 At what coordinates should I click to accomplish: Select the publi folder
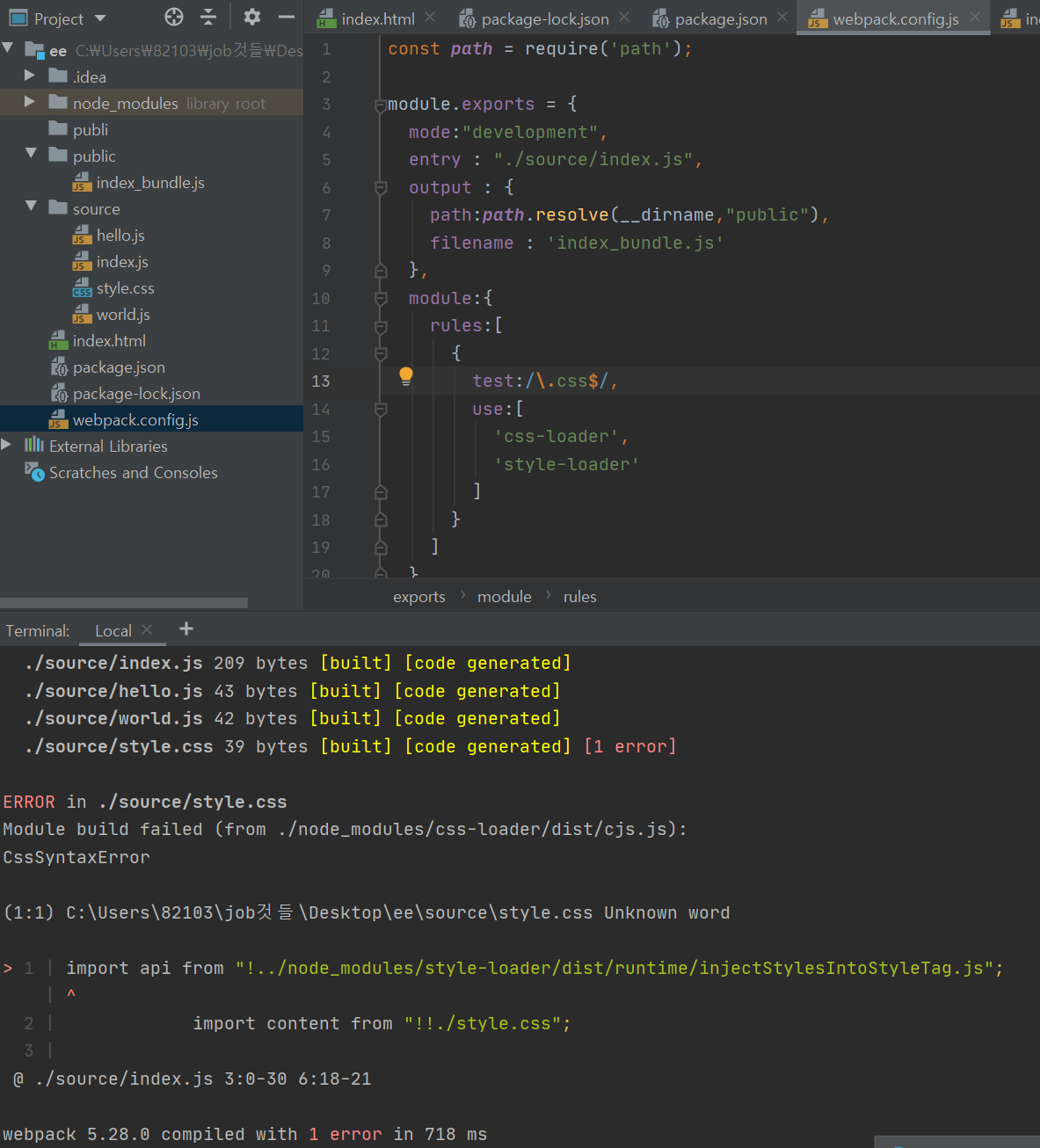coord(90,130)
